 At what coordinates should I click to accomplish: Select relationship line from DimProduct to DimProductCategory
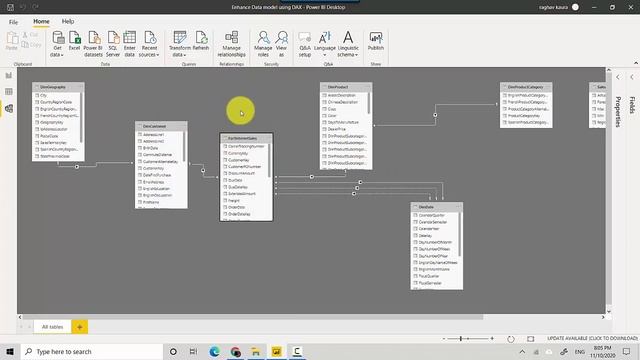pyautogui.click(x=435, y=115)
